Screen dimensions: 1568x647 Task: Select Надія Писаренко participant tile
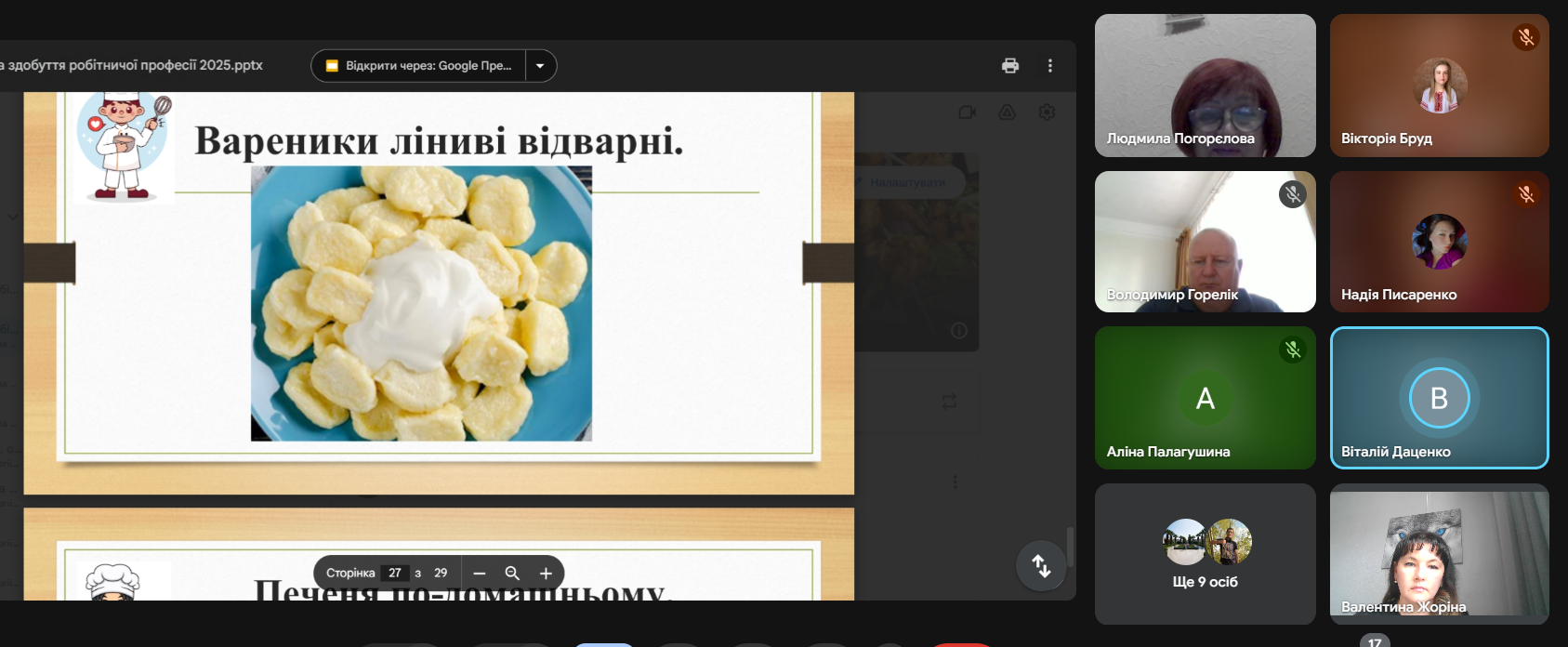pos(1440,242)
